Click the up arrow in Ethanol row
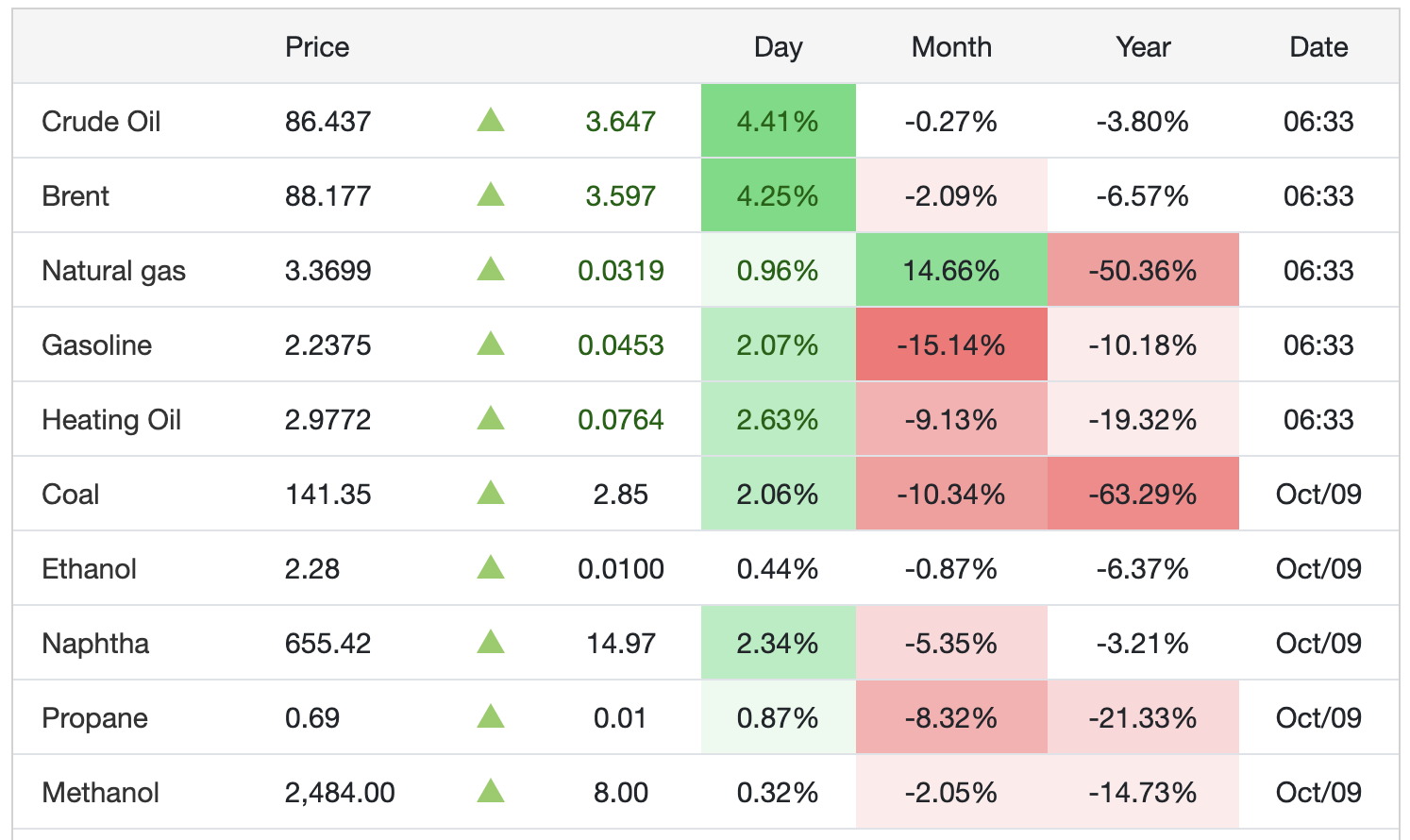 pyautogui.click(x=491, y=567)
